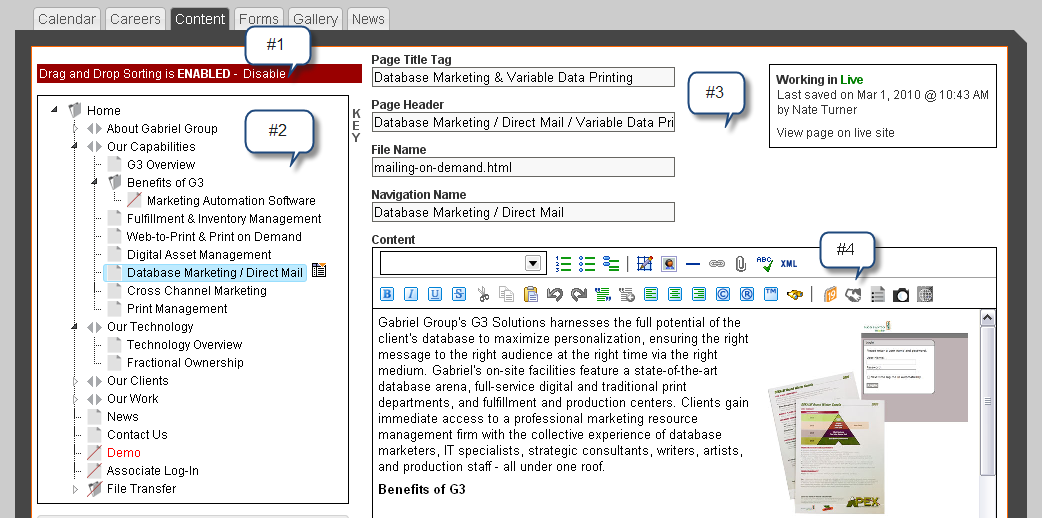Disable drag and drop sorting
1042x518 pixels.
point(264,74)
